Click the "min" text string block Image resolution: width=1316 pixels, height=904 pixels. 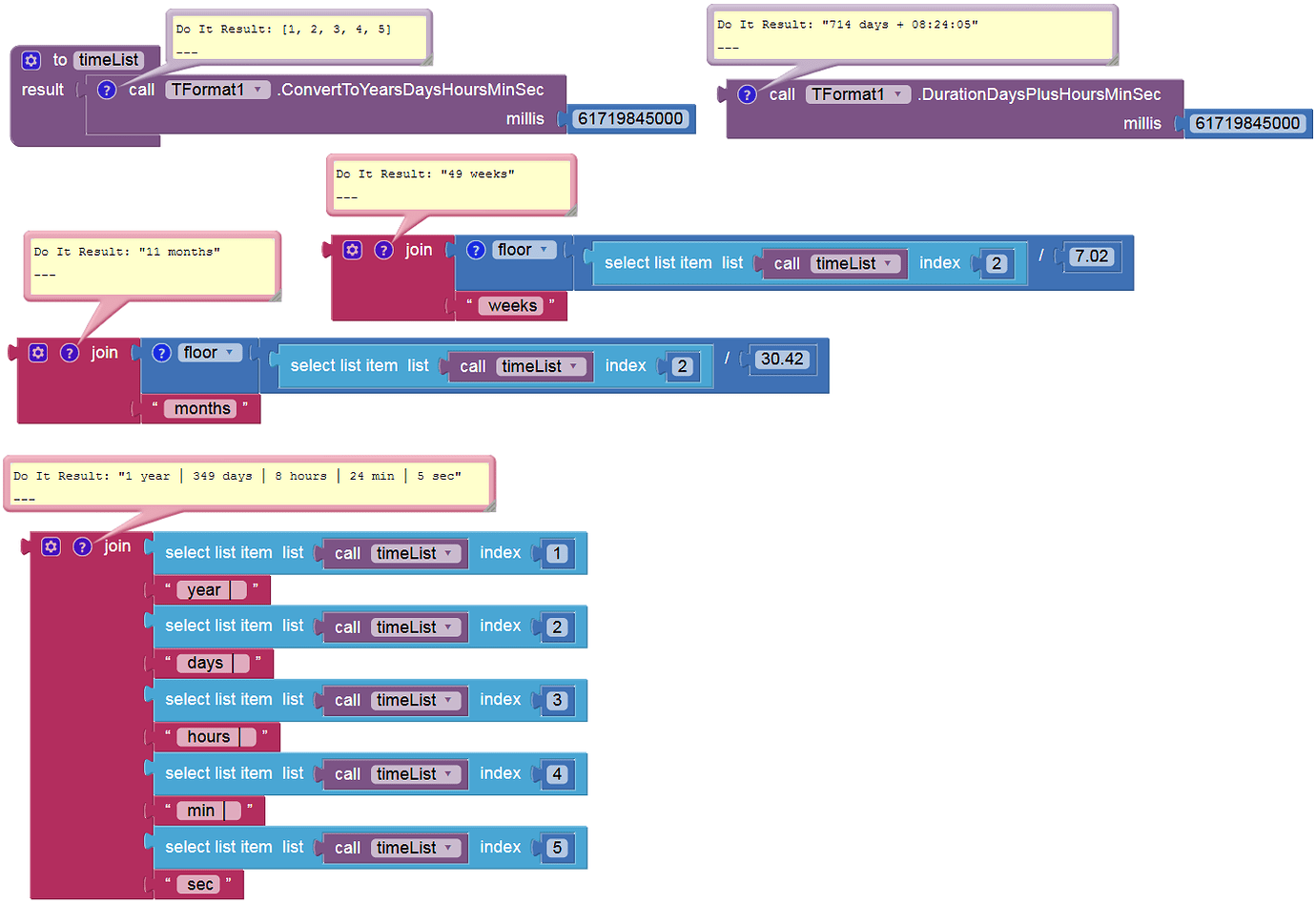[x=209, y=811]
